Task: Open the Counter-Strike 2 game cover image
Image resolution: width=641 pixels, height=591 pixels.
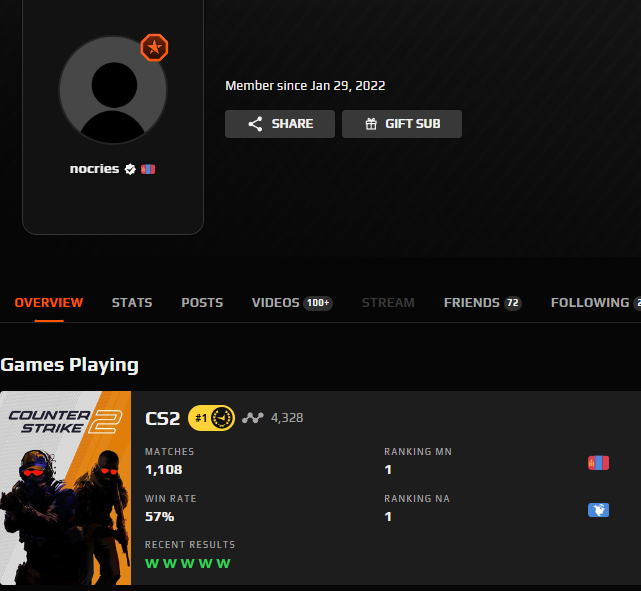Action: tap(65, 488)
